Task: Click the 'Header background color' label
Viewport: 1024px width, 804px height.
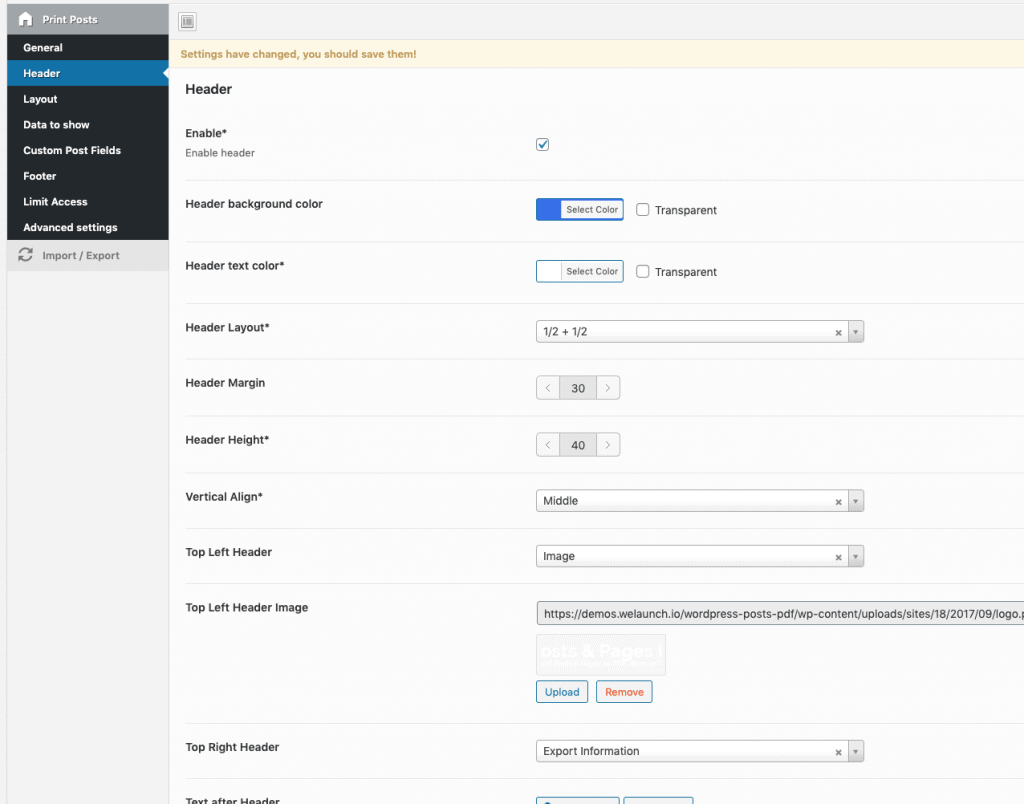Action: (254, 204)
